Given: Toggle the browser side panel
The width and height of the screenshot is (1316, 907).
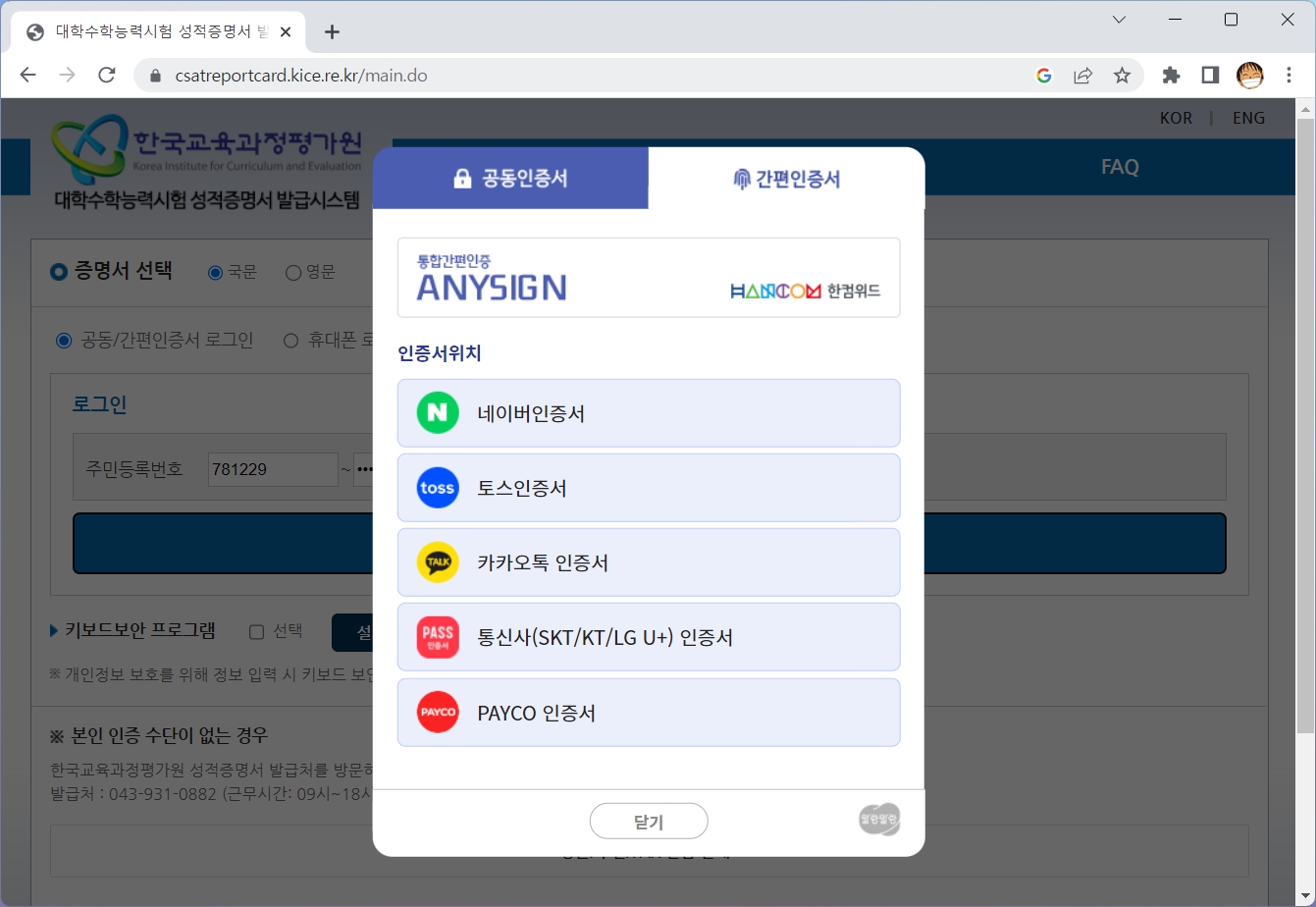Looking at the screenshot, I should coord(1210,76).
